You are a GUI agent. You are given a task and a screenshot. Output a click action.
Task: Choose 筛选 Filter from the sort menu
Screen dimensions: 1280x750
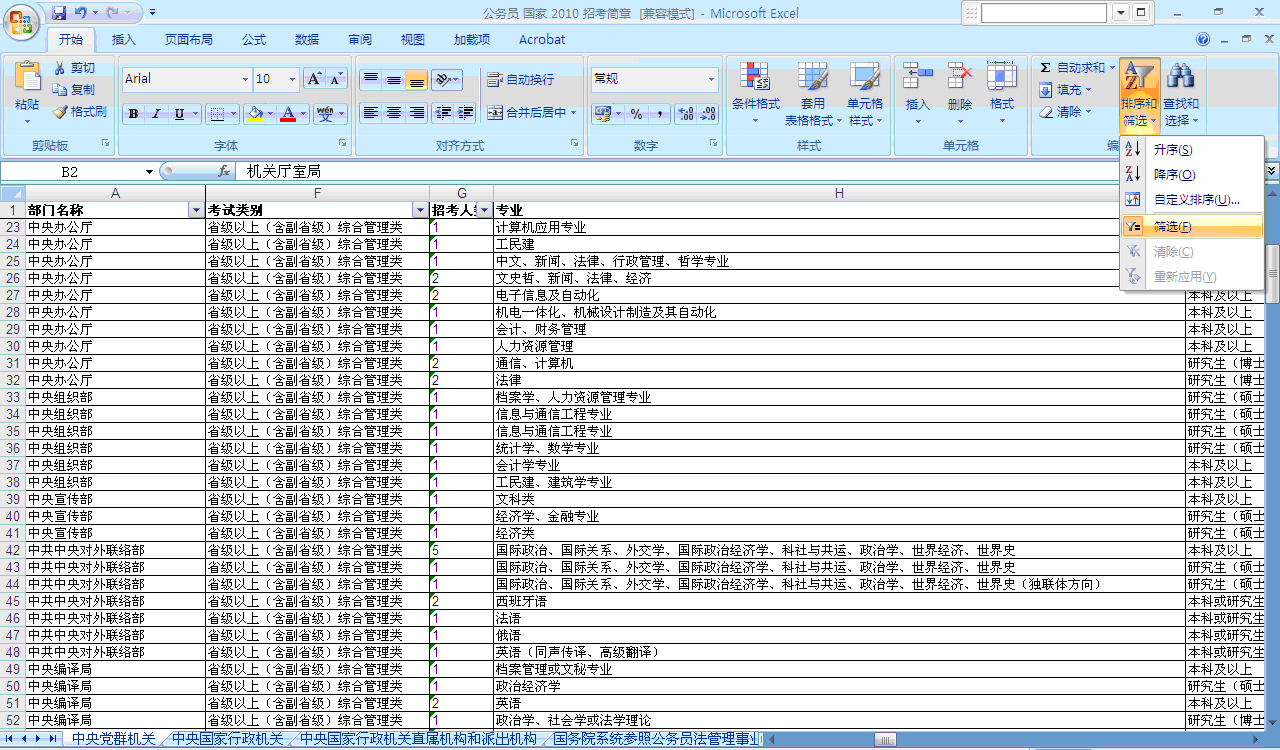[x=1171, y=227]
